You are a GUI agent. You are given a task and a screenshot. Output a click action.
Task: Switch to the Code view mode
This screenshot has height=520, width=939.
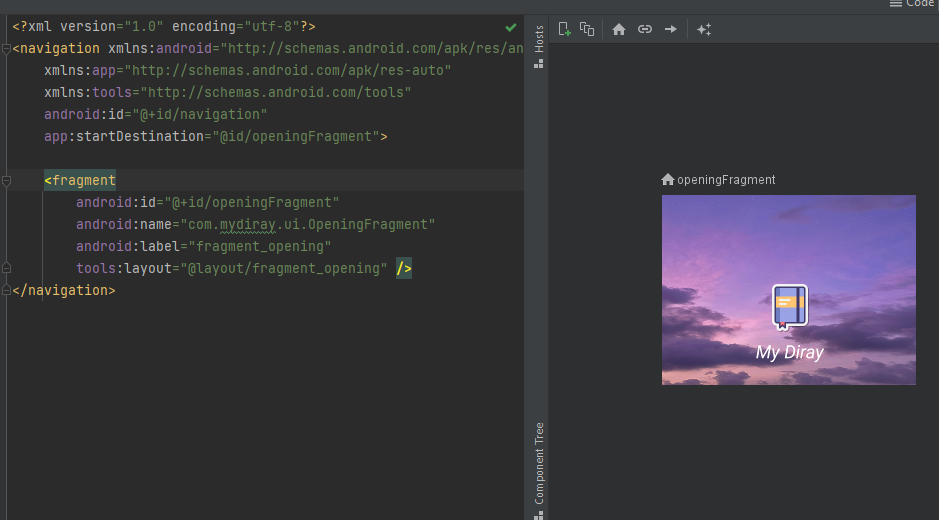pyautogui.click(x=914, y=4)
